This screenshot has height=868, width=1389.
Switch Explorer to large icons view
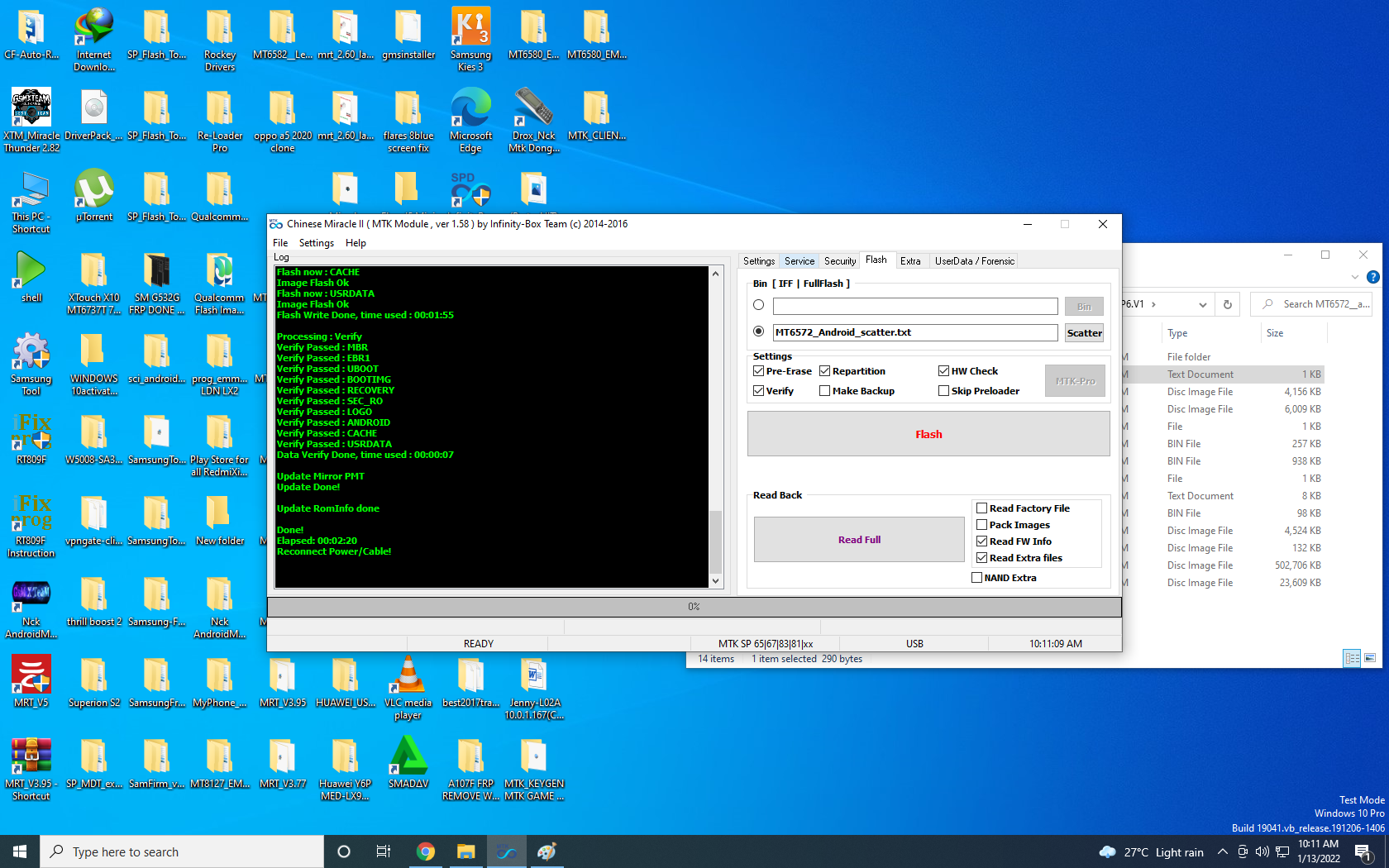(1370, 658)
